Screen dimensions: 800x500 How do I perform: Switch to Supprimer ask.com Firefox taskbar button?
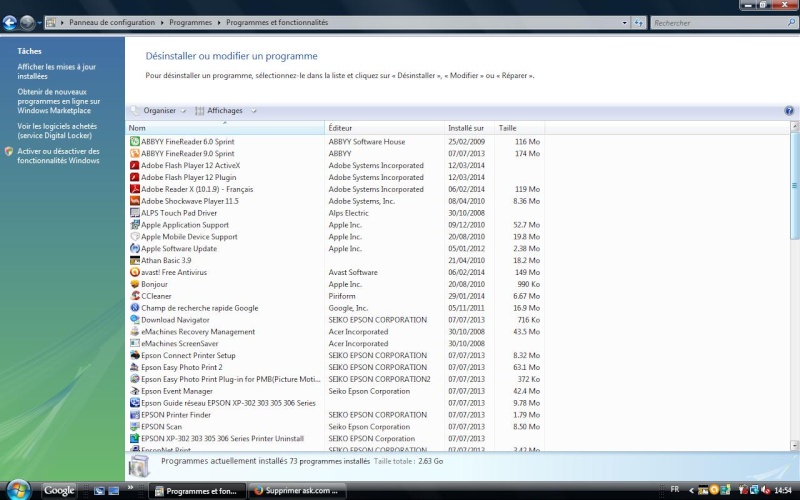297,491
